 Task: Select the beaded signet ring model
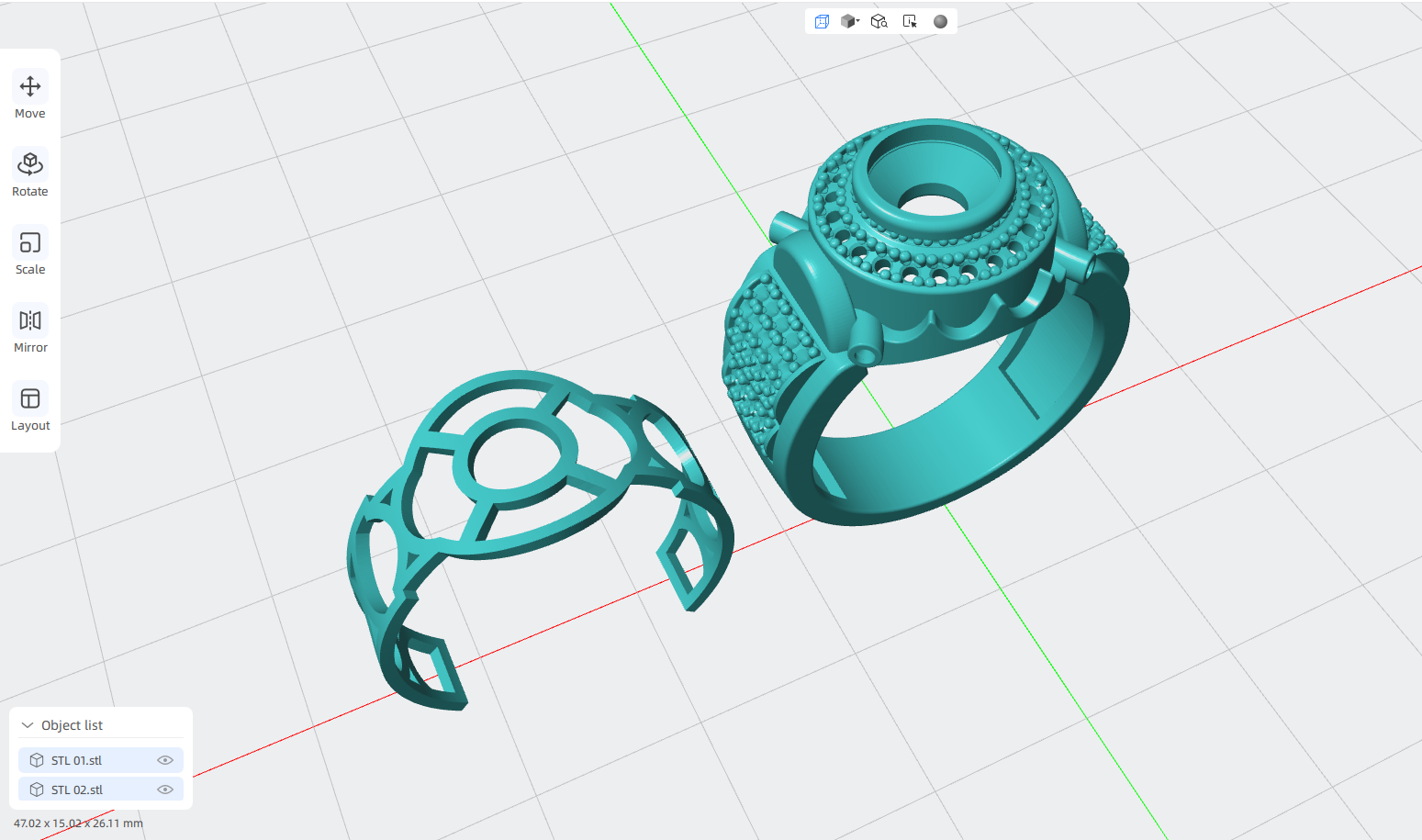927,321
